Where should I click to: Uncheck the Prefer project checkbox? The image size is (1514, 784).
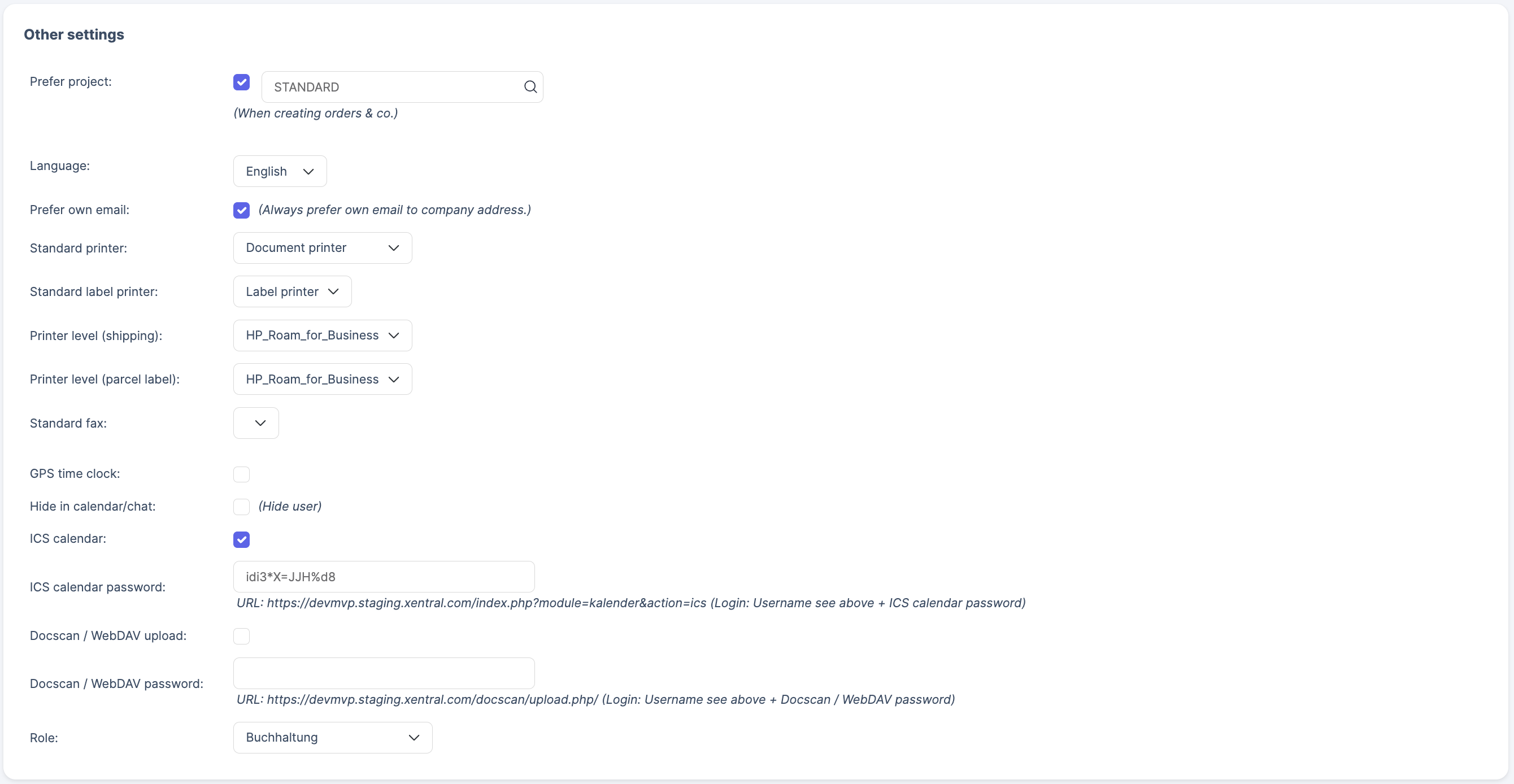pyautogui.click(x=241, y=82)
